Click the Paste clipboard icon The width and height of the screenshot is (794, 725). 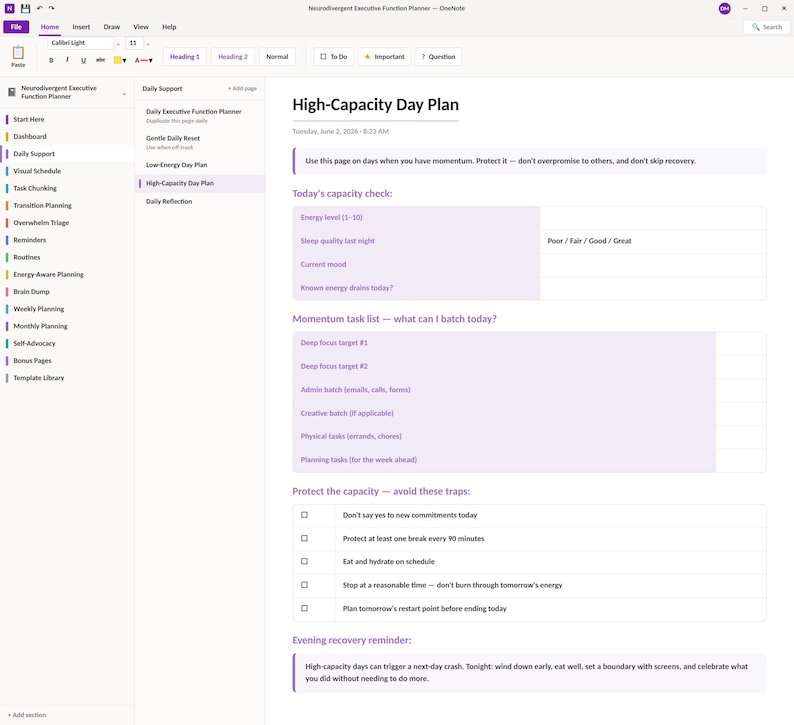(18, 52)
